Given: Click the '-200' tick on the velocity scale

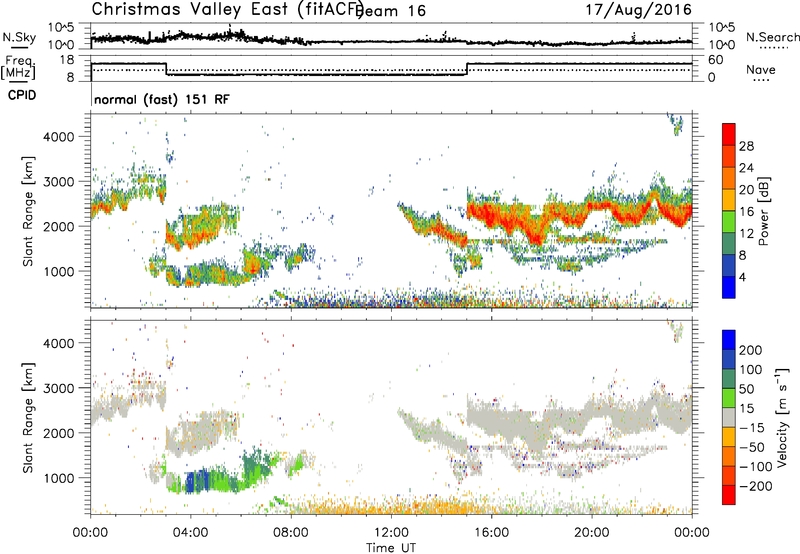Looking at the screenshot, I should click(x=756, y=486).
